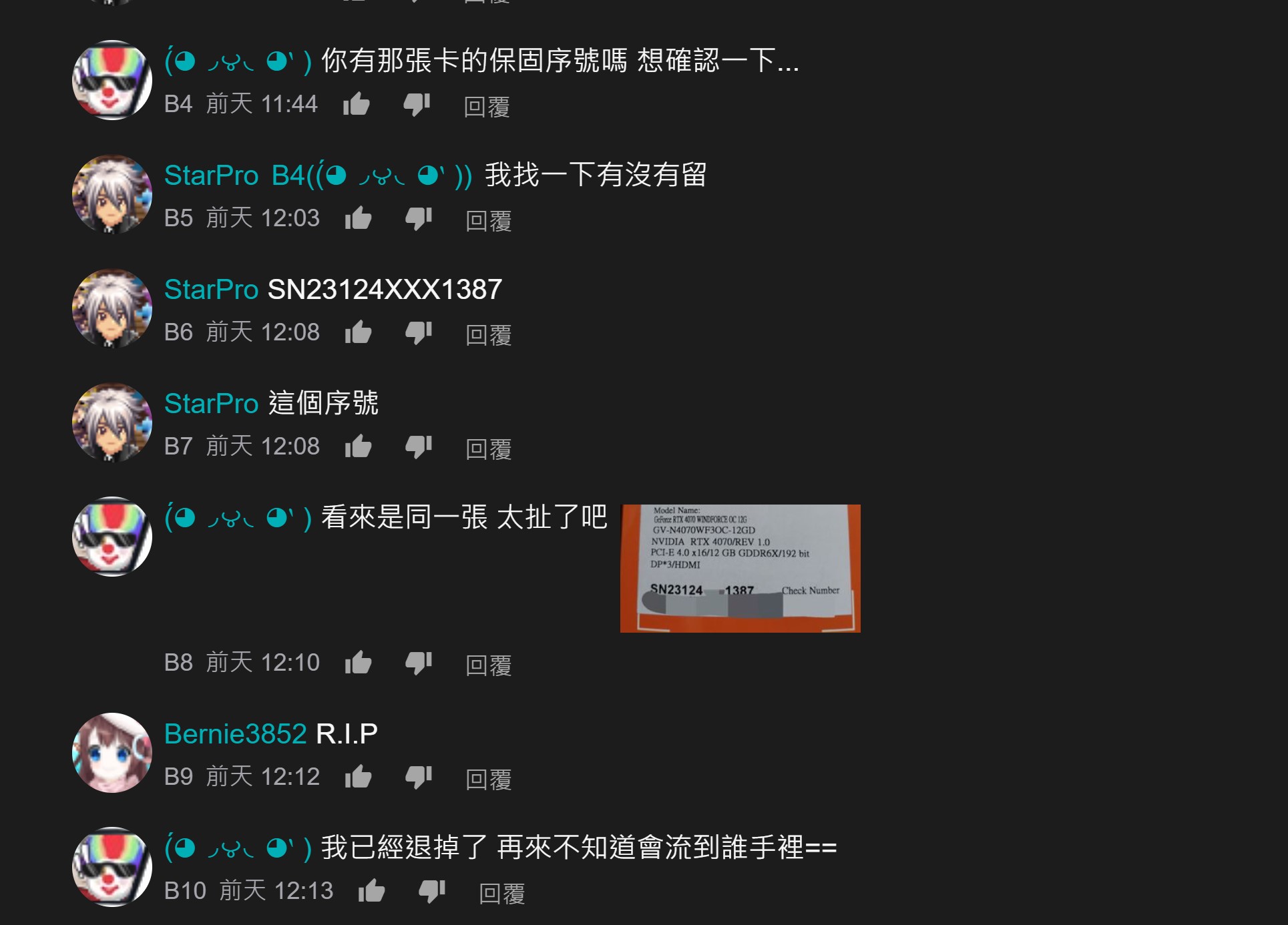Click 回覆 on comment B6
This screenshot has height=925, width=1288.
[x=489, y=334]
